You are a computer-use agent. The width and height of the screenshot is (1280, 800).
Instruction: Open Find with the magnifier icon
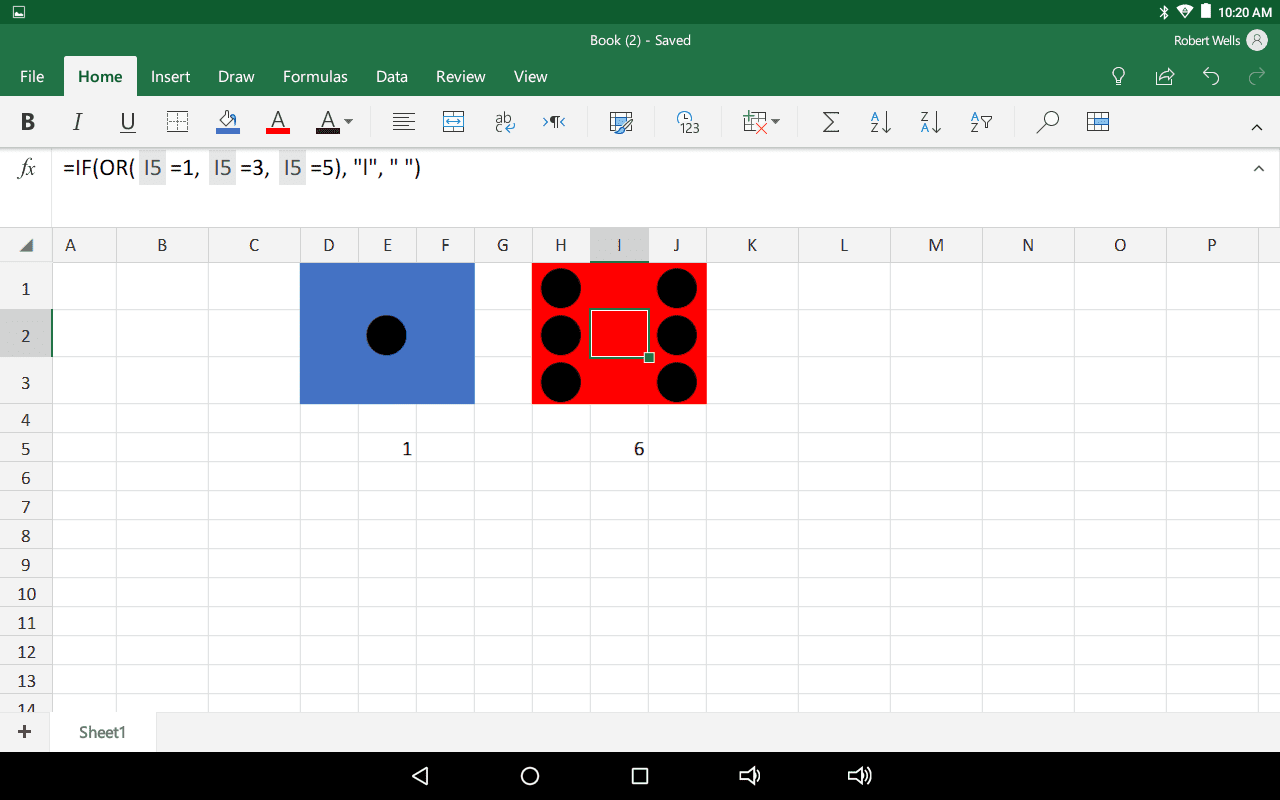tap(1047, 122)
